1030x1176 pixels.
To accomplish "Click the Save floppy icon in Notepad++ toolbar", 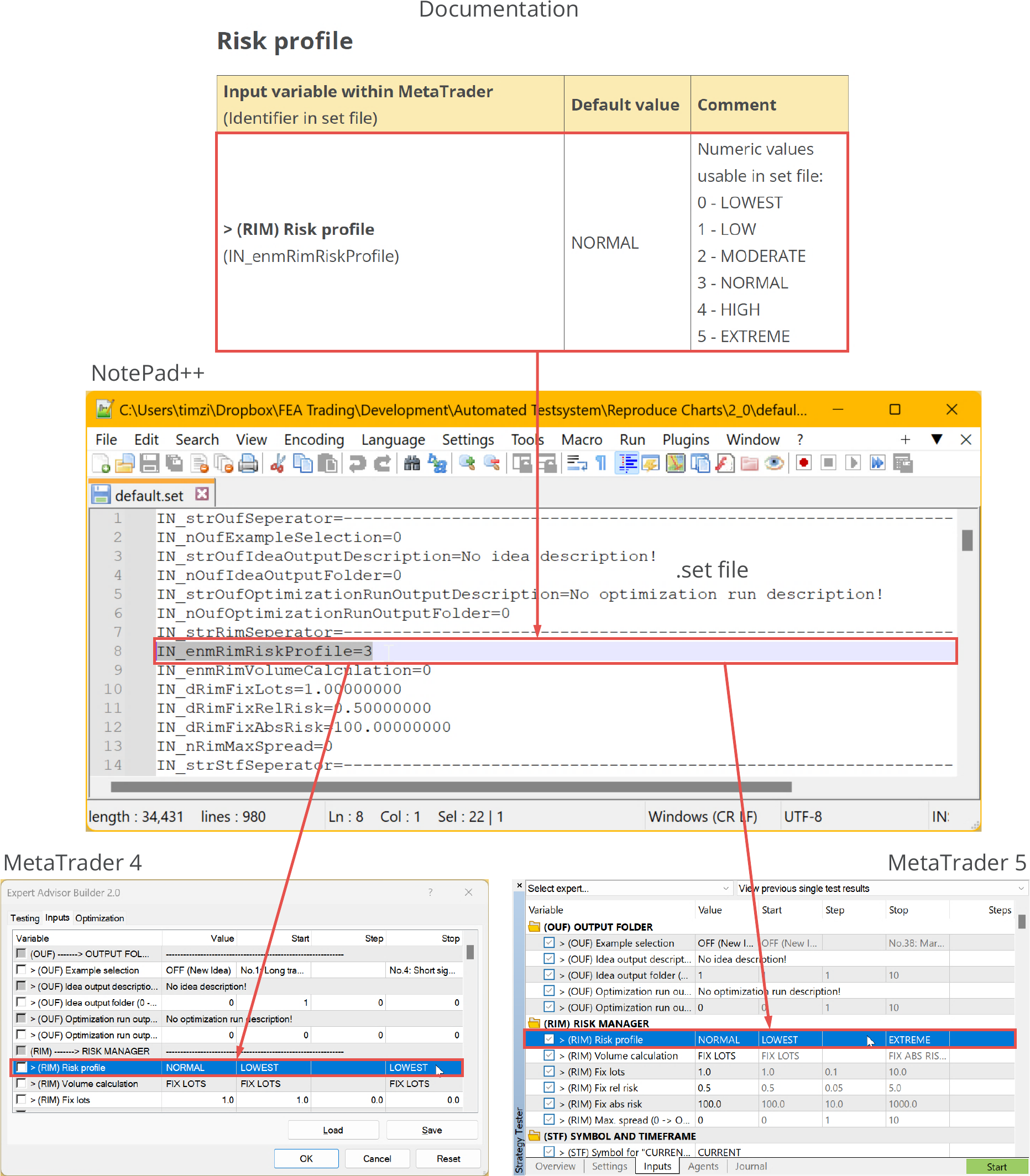I will 149,463.
